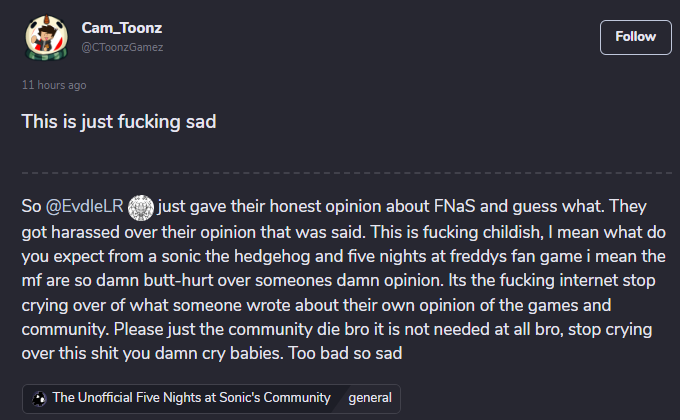This screenshot has height=420, width=680.
Task: Open the @EvdleLR mention link
Action: pyautogui.click(x=84, y=207)
